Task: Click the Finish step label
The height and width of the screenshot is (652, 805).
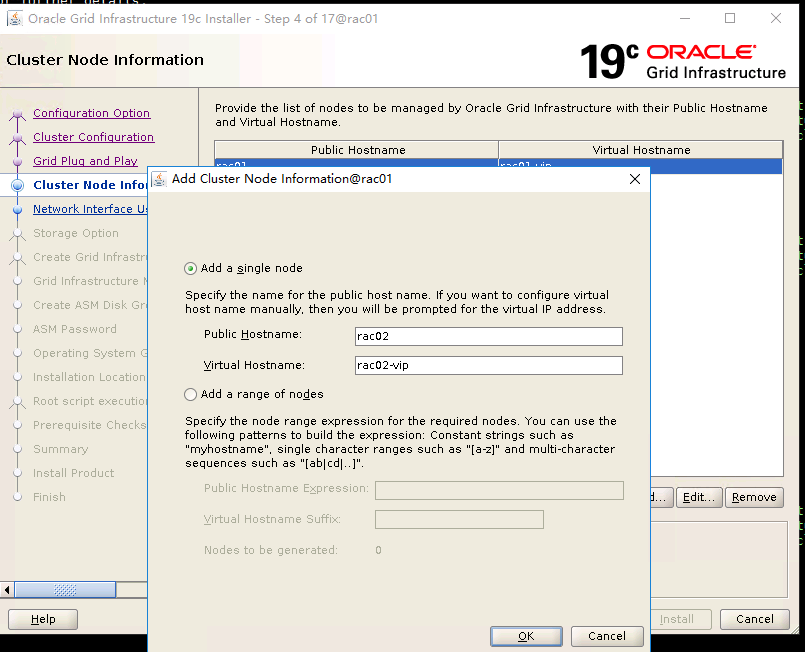Action: click(49, 497)
